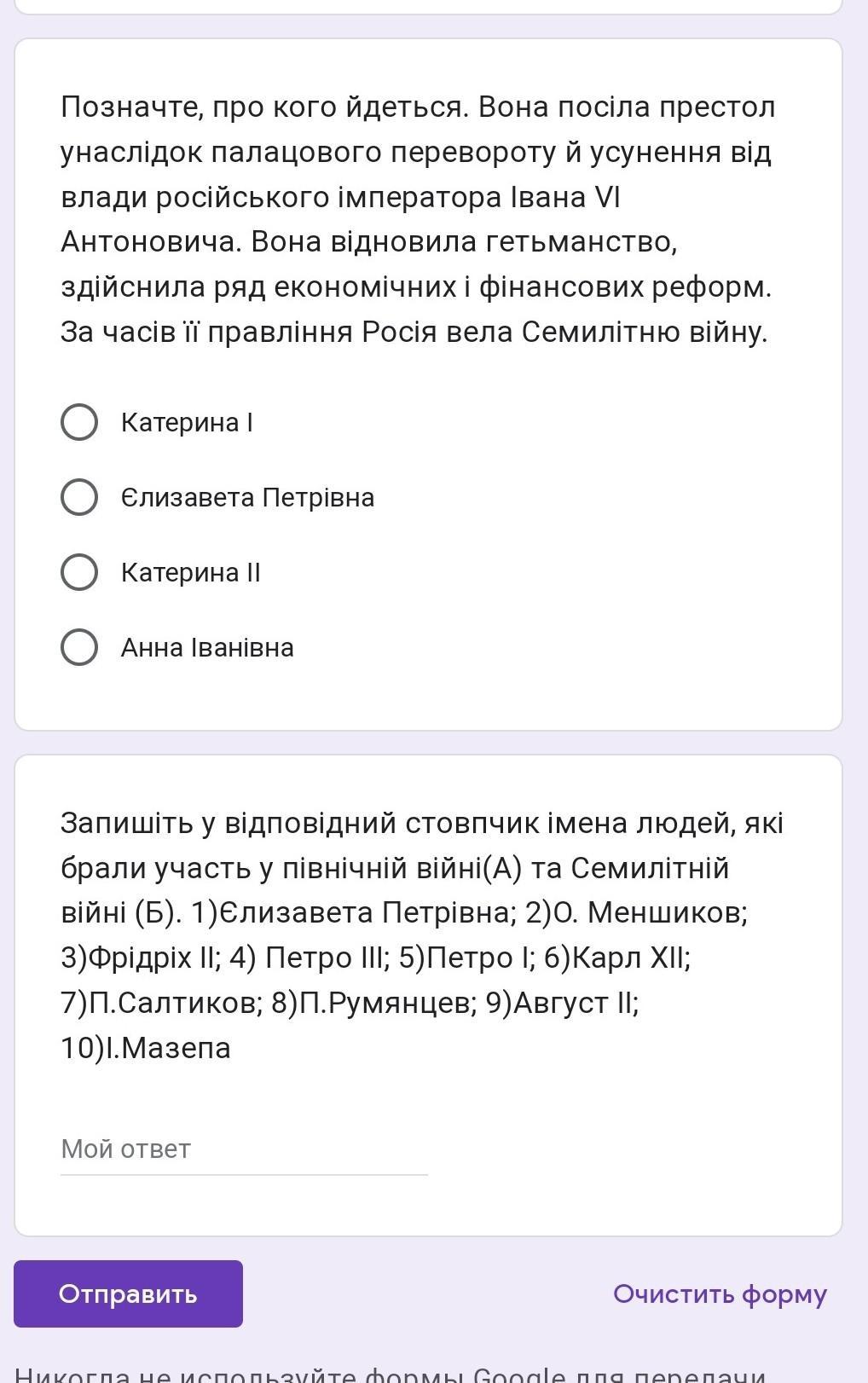Click the 5)Петро I item in the list

[467, 958]
